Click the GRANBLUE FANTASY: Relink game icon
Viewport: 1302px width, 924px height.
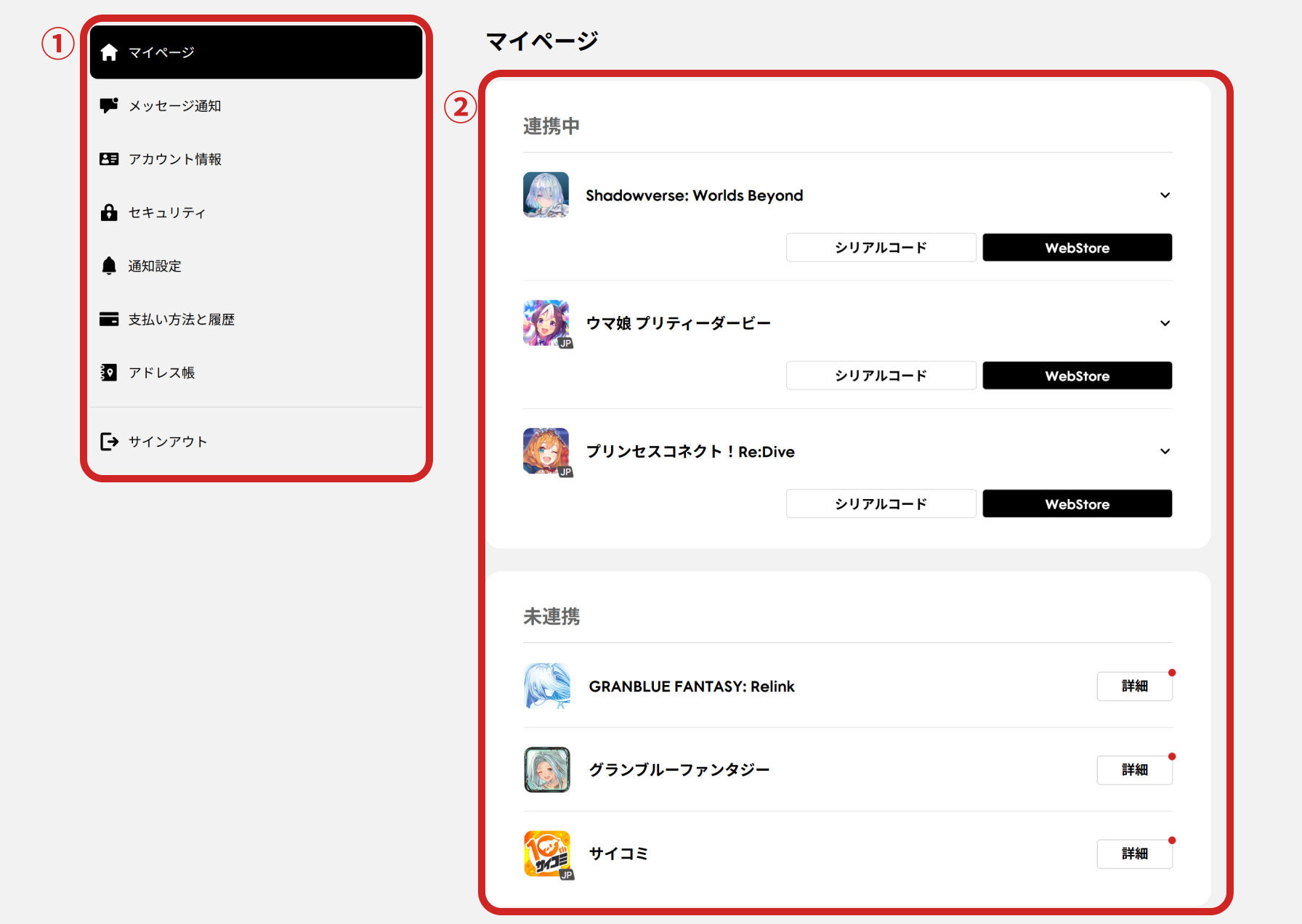point(547,686)
